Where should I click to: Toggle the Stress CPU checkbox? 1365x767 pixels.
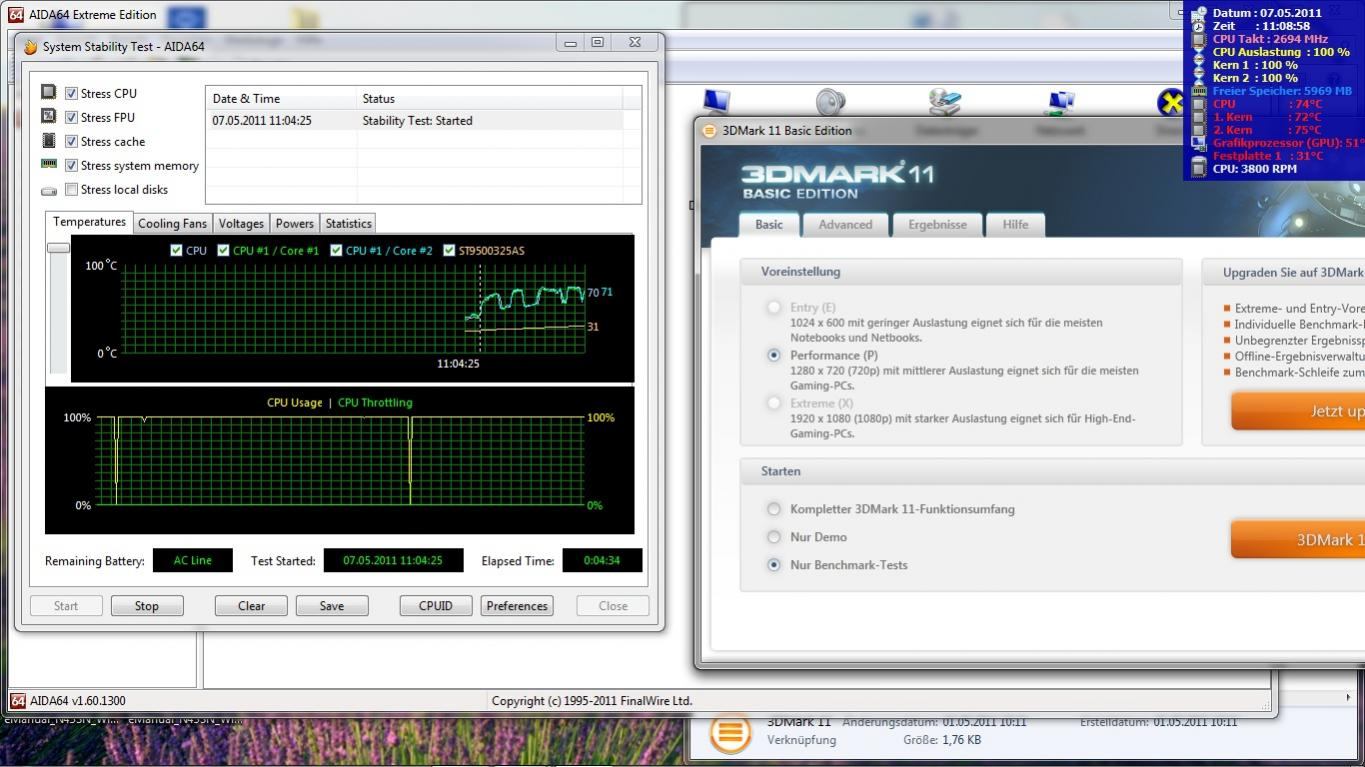click(71, 93)
